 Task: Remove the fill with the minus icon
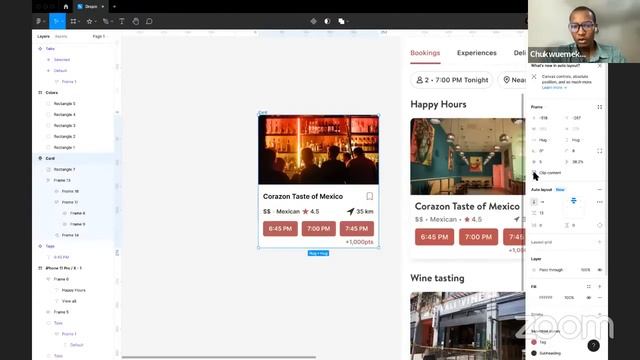[600, 298]
